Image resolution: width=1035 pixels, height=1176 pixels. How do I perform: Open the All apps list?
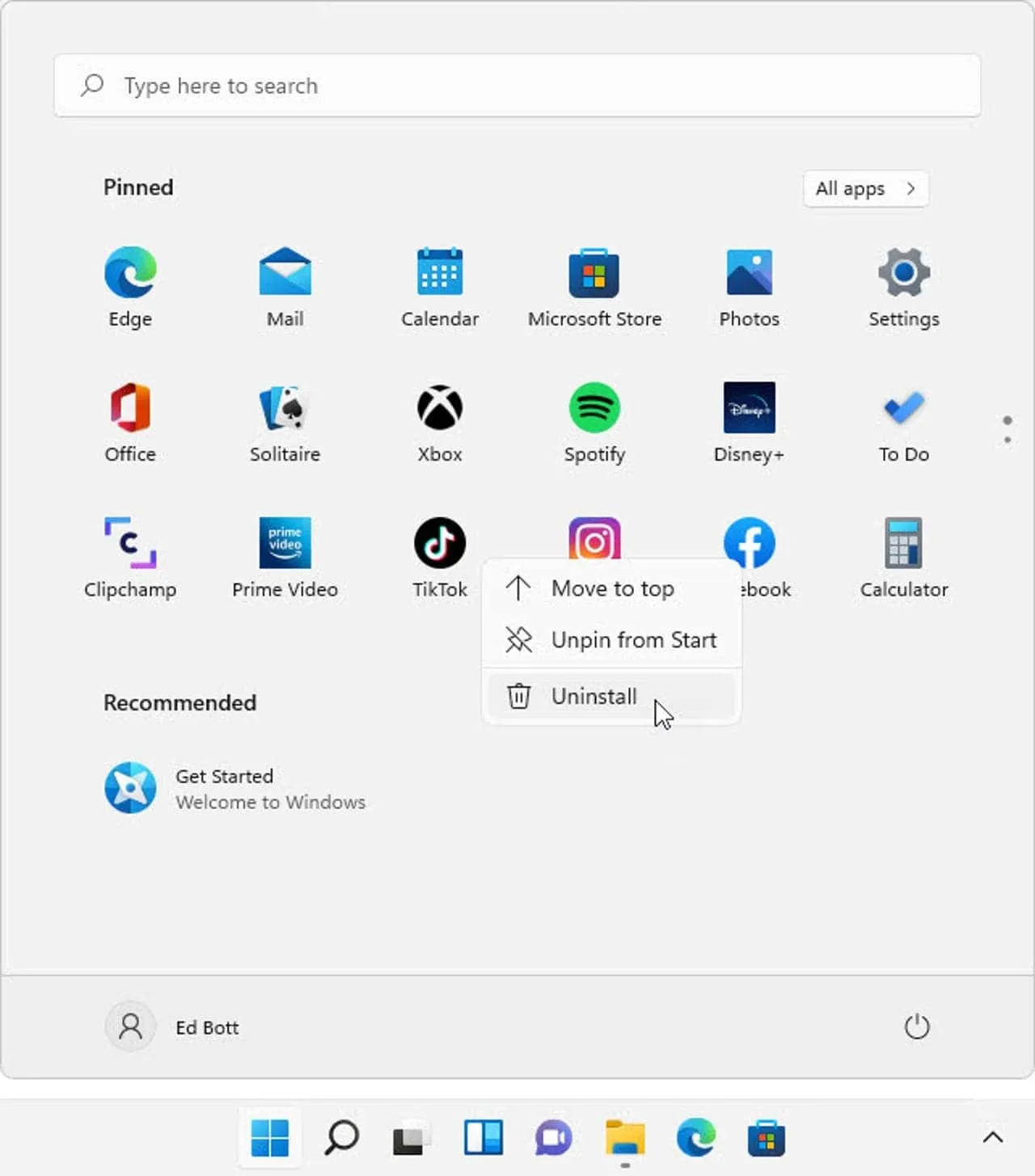click(865, 188)
